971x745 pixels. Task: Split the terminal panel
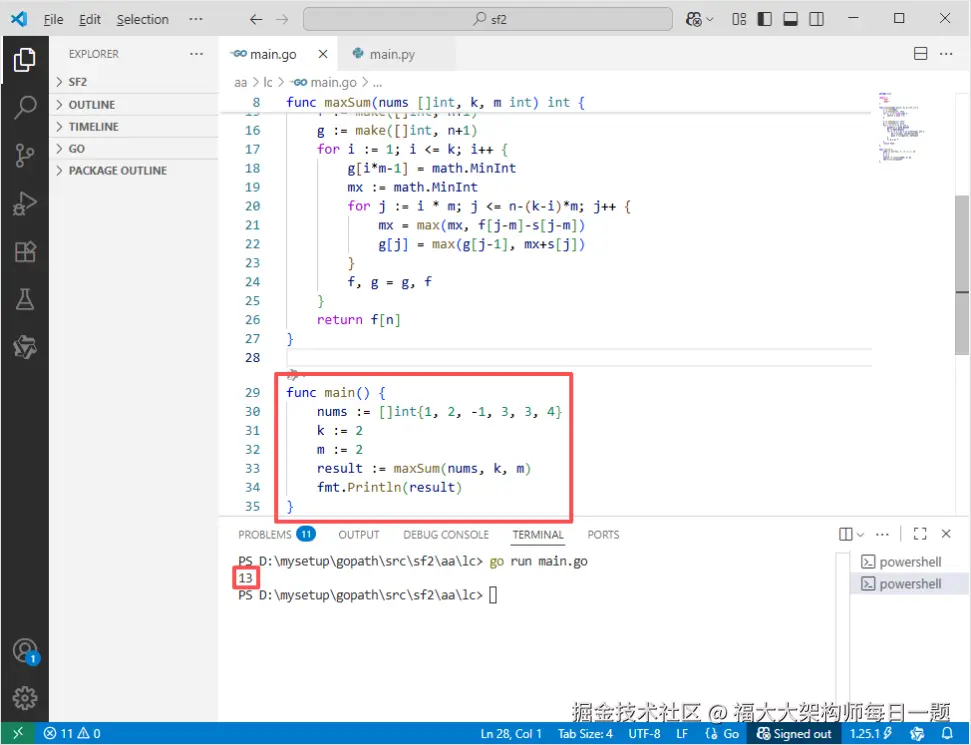click(x=845, y=534)
